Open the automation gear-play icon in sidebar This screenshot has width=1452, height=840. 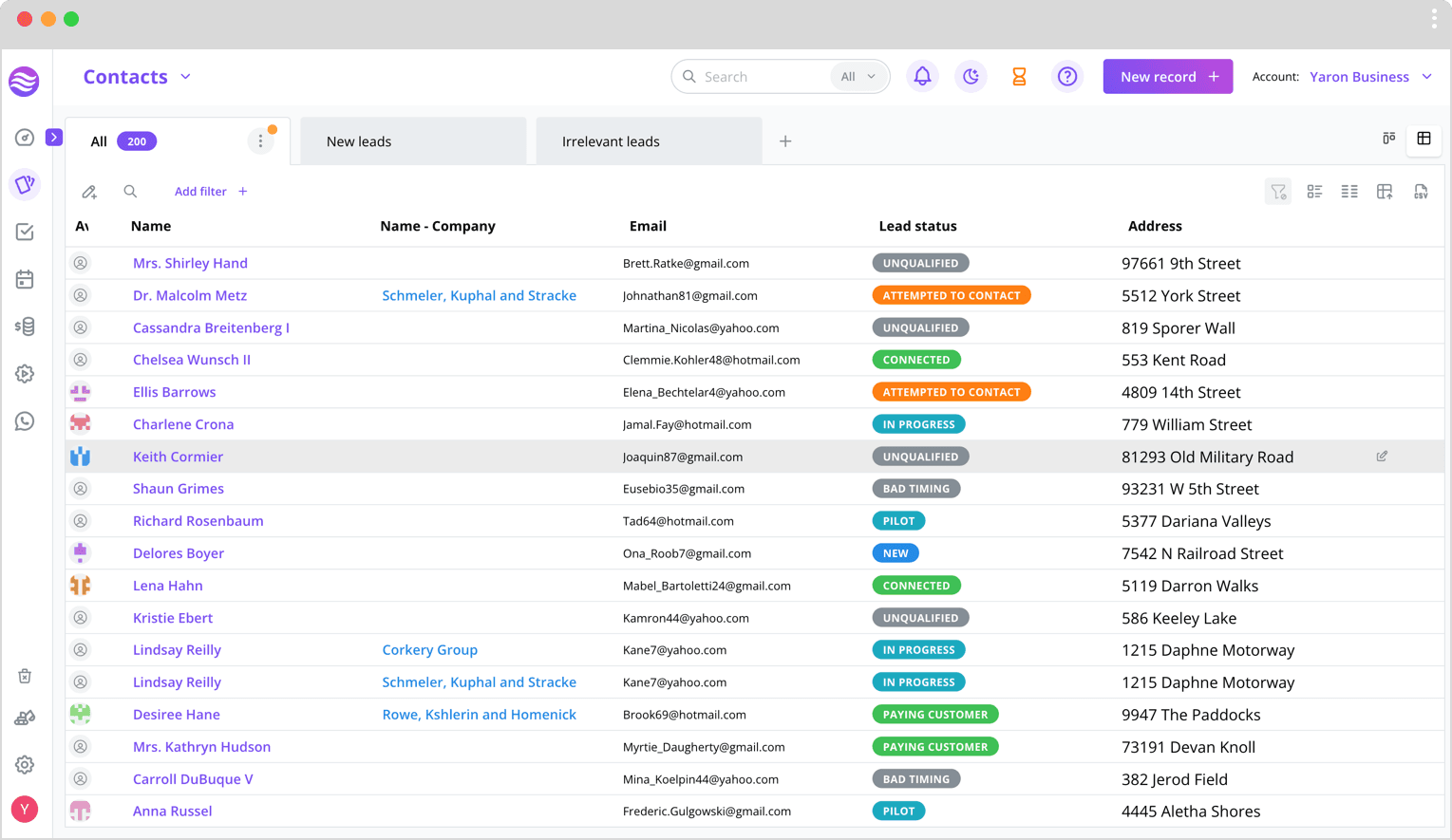tap(25, 374)
